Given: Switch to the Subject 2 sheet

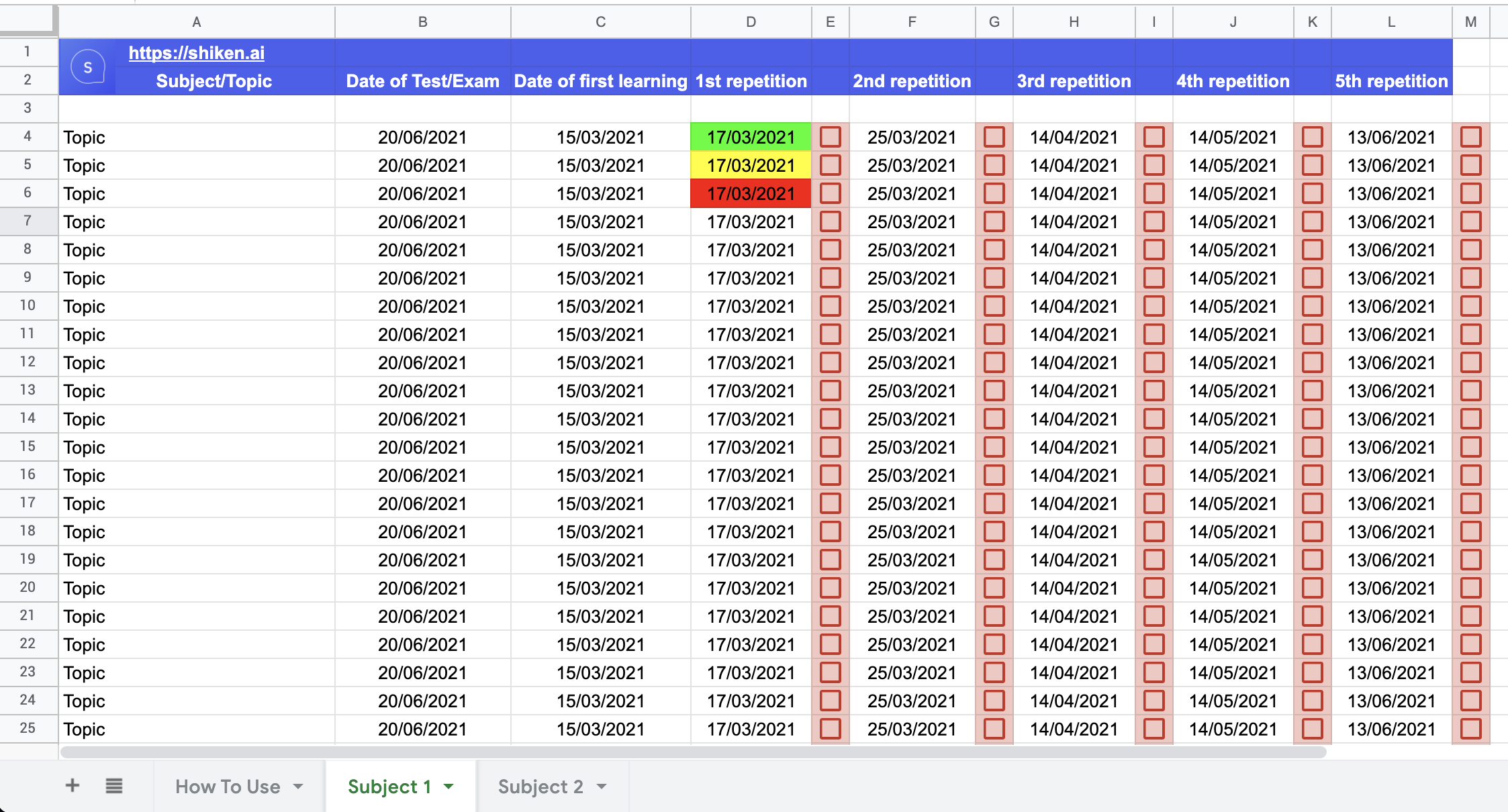Looking at the screenshot, I should coord(540,786).
